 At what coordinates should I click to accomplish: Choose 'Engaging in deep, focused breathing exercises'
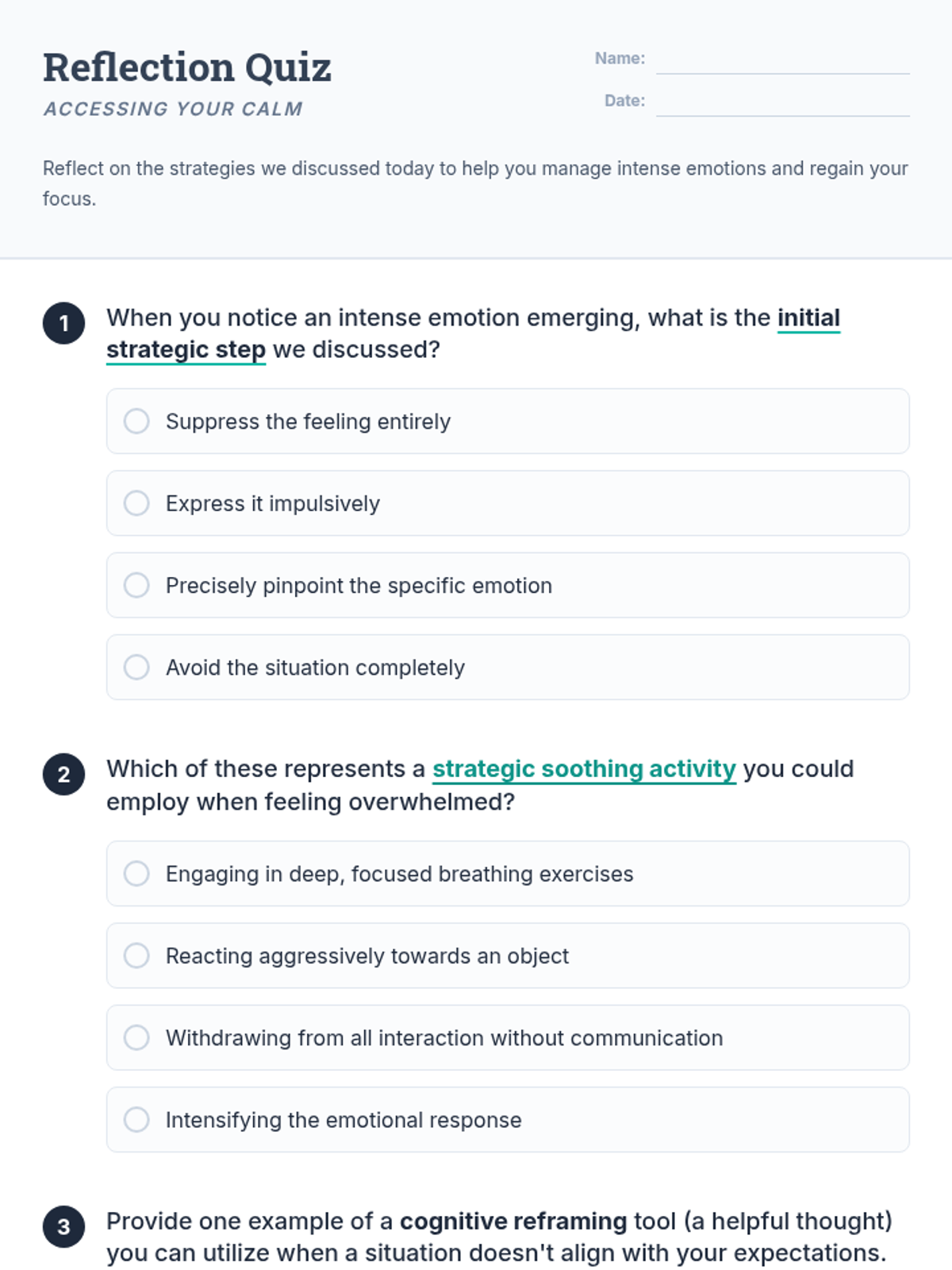click(x=508, y=874)
